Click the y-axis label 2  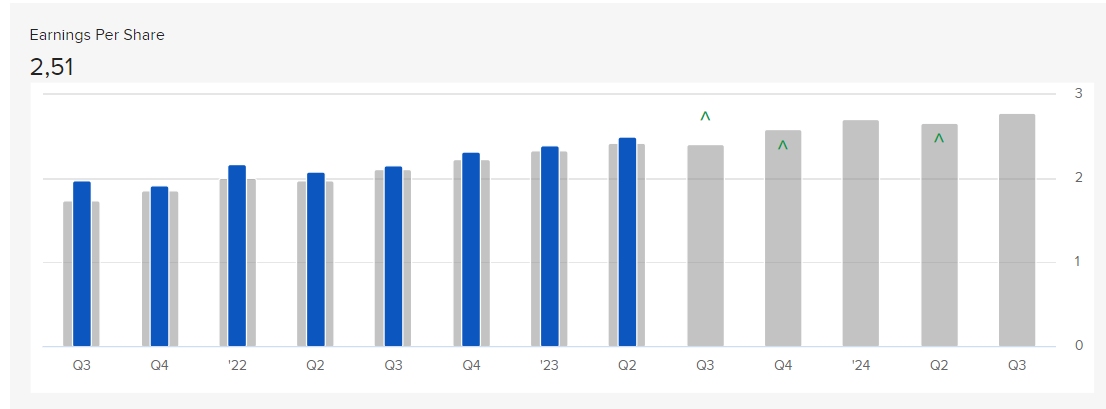click(x=1078, y=178)
